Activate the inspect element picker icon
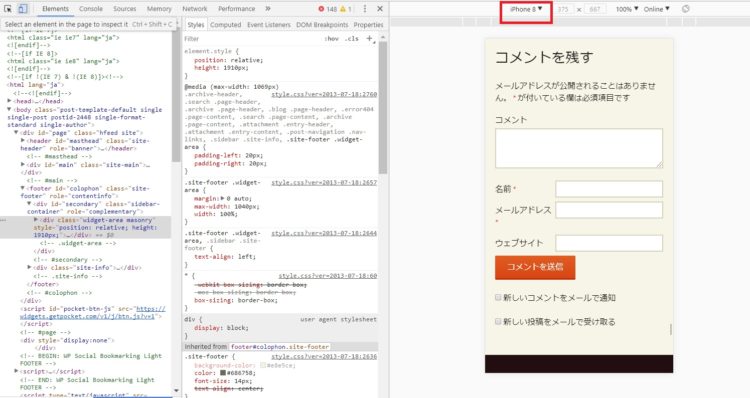Screen dimensions: 750x398 pyautogui.click(x=8, y=9)
